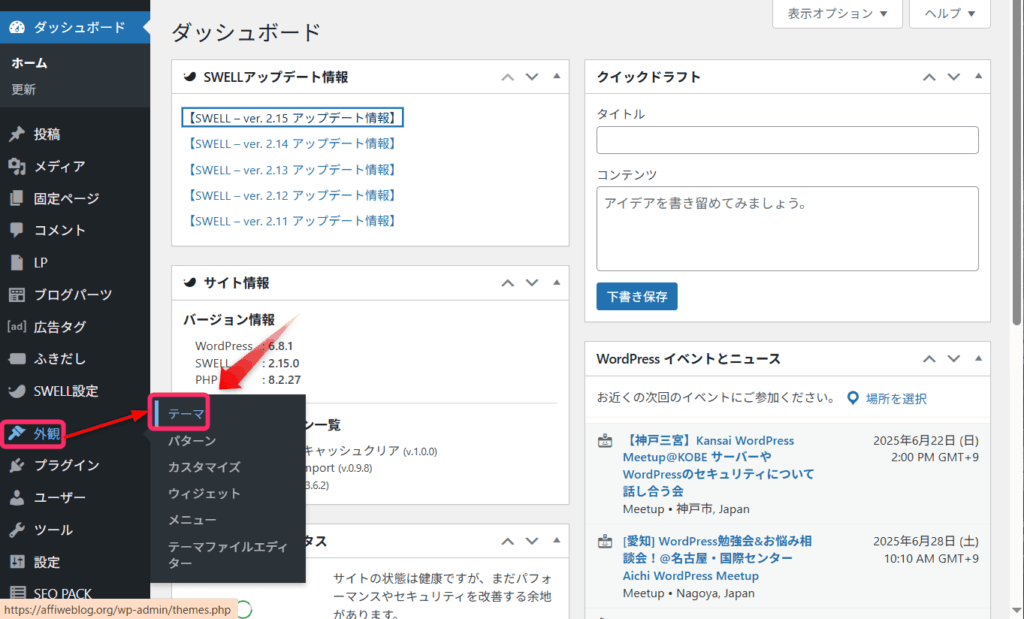Click the table icon beside ブログパーツ

[17, 294]
